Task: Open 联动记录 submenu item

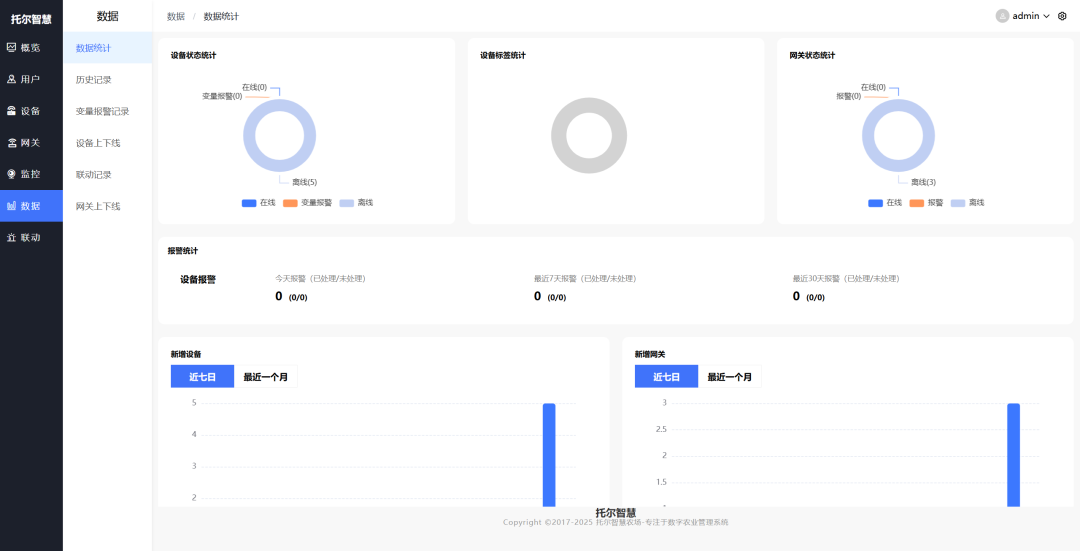Action: point(107,175)
